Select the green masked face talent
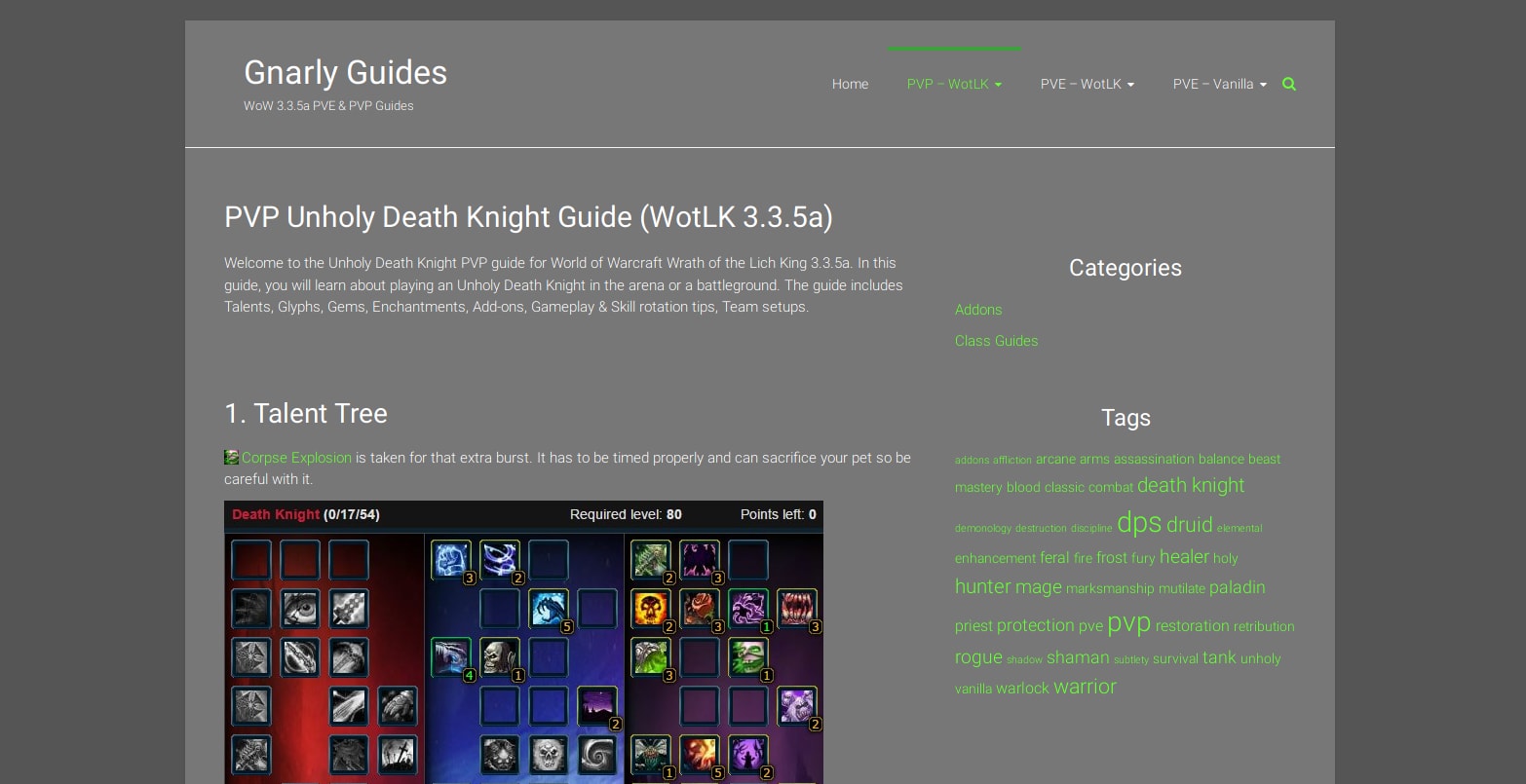Viewport: 1526px width, 784px height. point(747,657)
